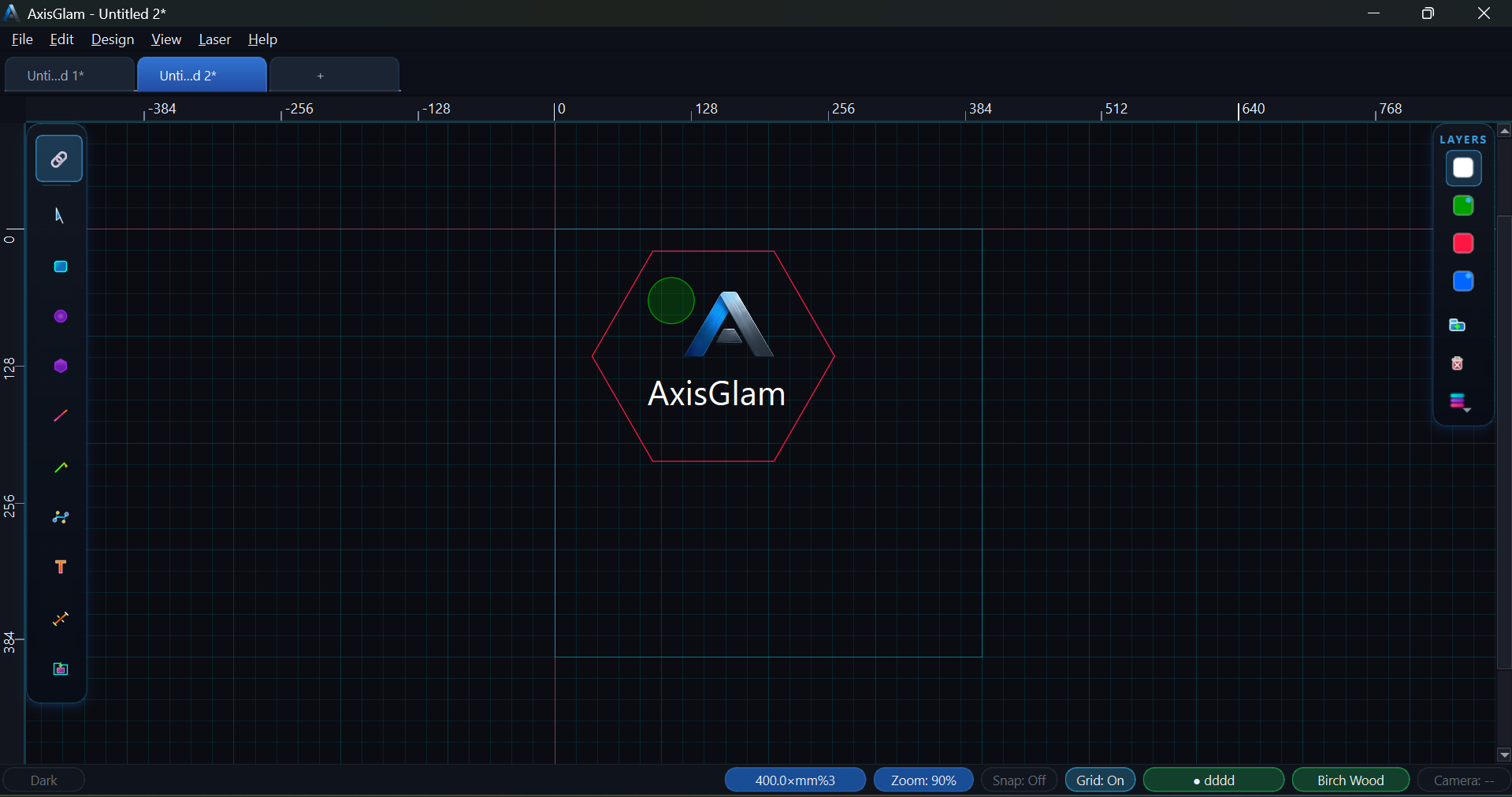Open the Birch Wood material selector
Viewport: 1512px width, 797px height.
tap(1350, 780)
